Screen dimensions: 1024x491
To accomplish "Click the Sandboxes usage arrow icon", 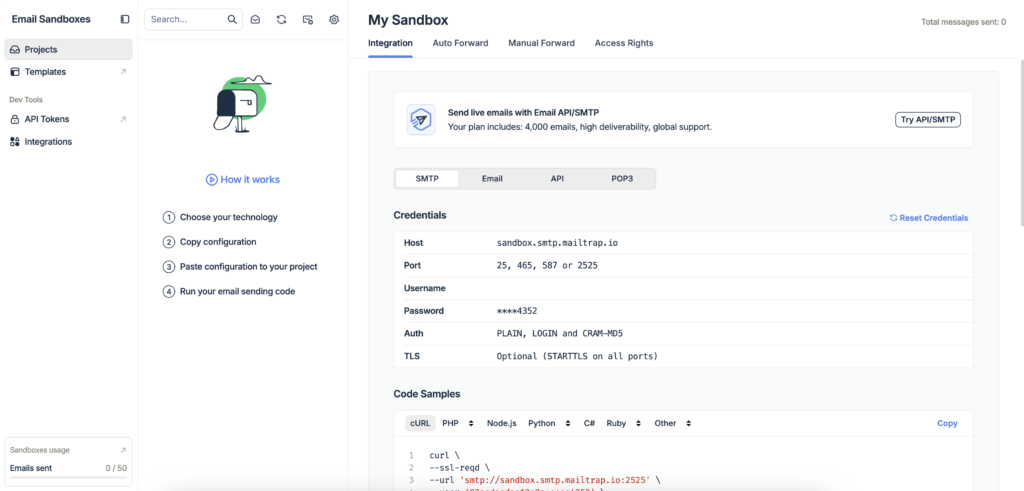I will [123, 451].
